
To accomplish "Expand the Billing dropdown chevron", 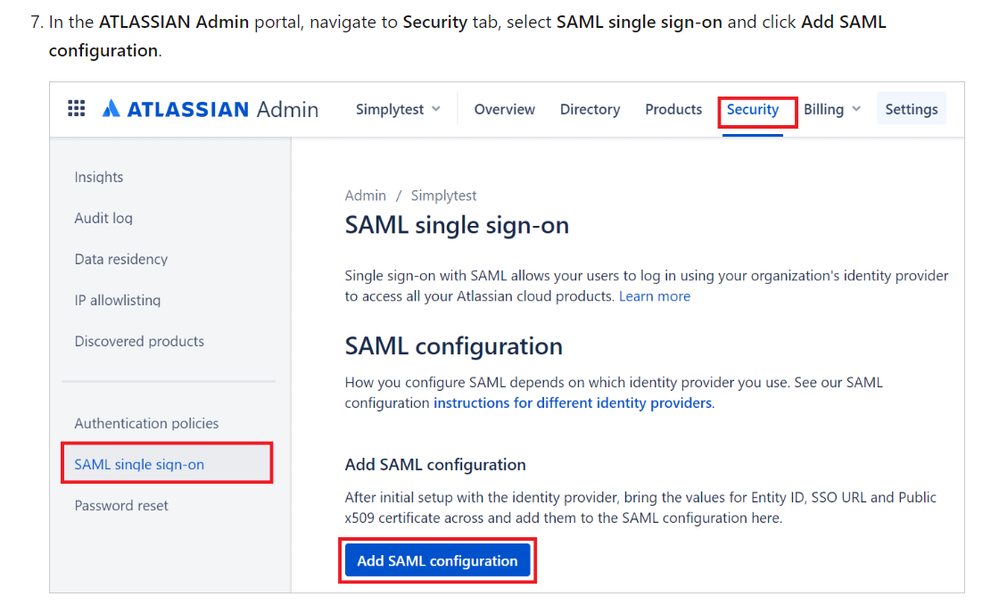I will [x=856, y=110].
